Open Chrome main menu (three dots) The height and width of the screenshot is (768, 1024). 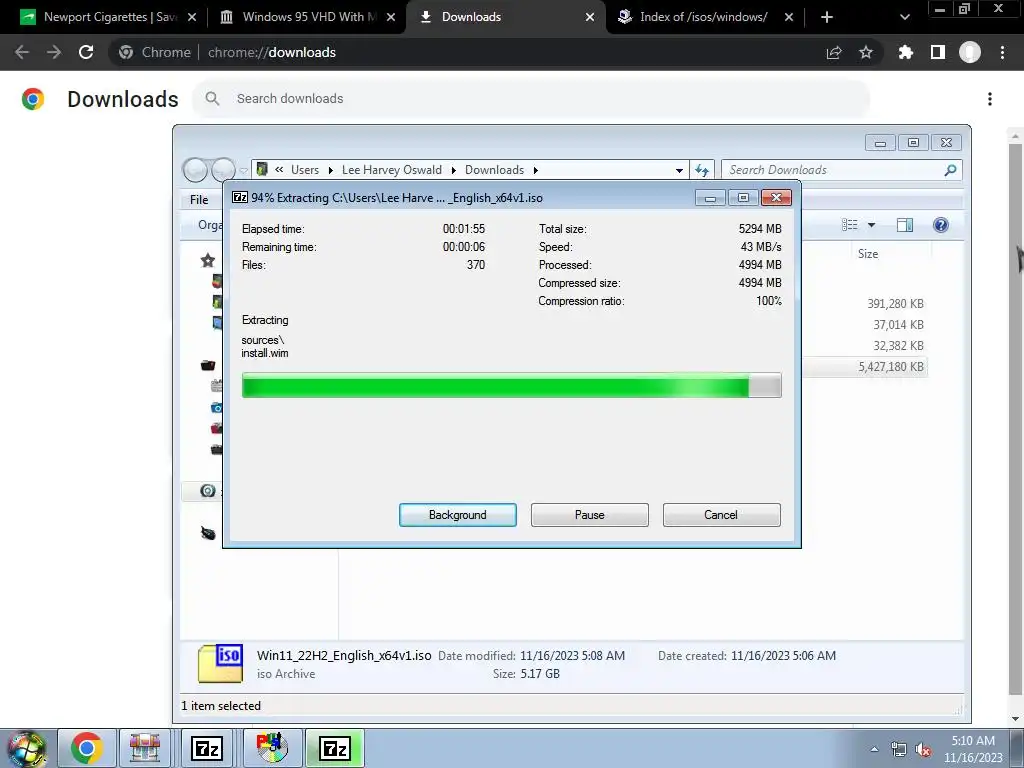(1002, 52)
